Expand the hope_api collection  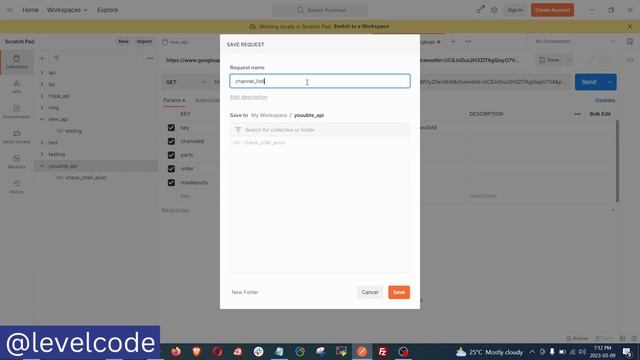(42, 96)
